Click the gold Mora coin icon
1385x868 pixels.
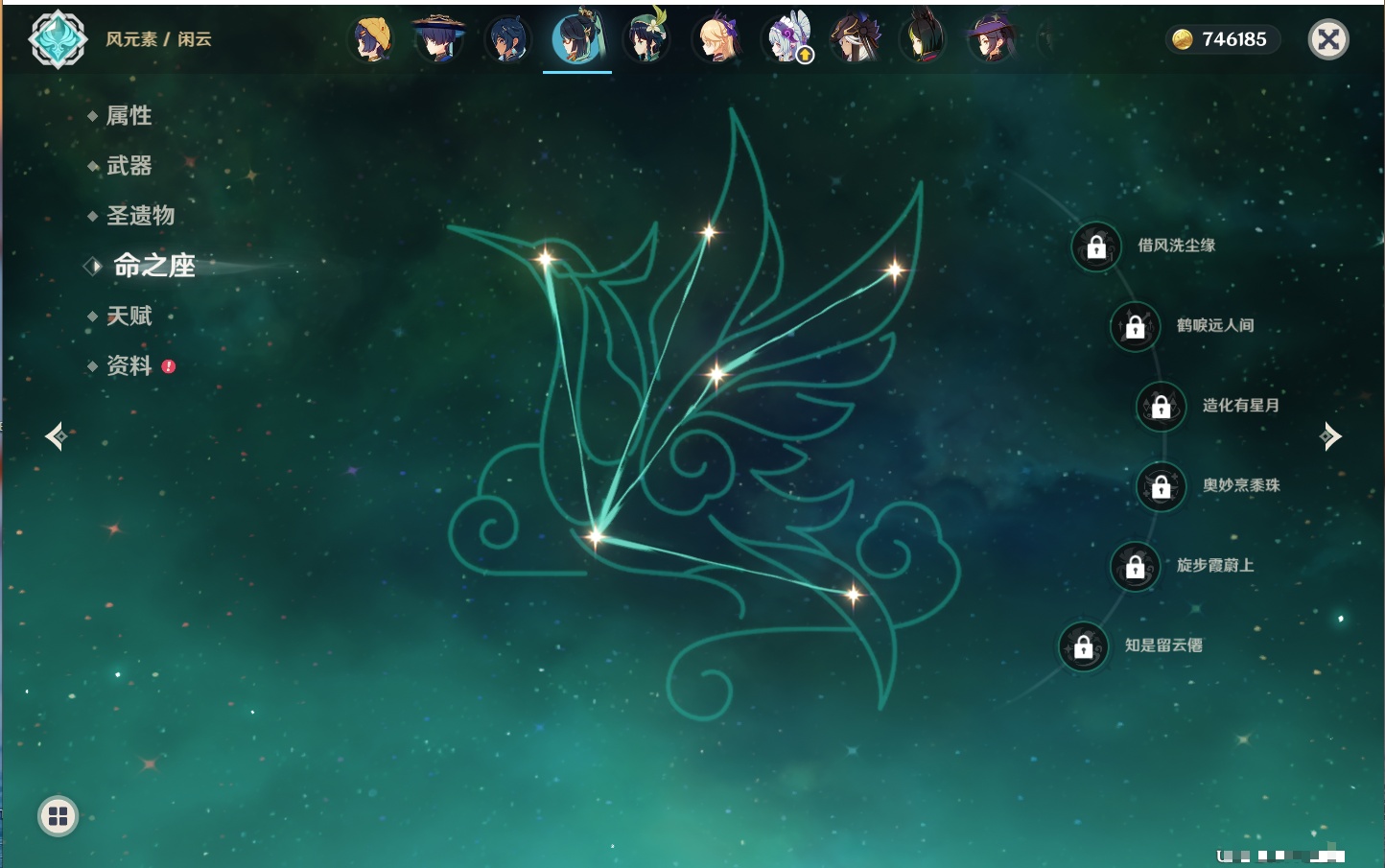coord(1183,39)
